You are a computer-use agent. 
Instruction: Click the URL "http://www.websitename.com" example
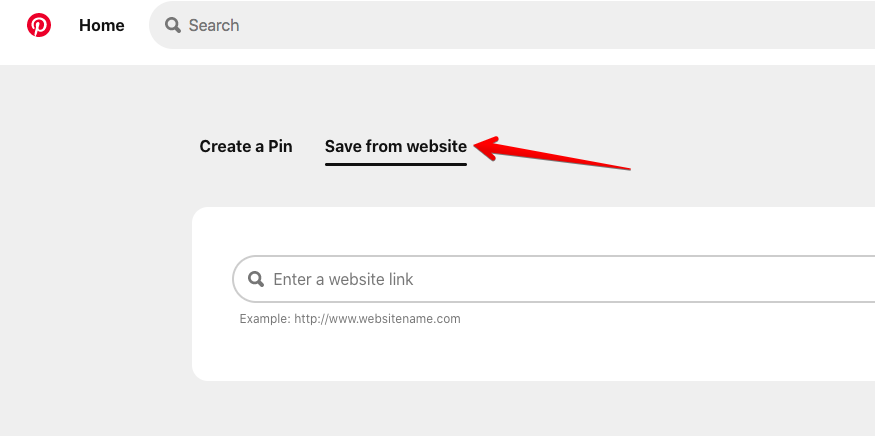click(377, 319)
